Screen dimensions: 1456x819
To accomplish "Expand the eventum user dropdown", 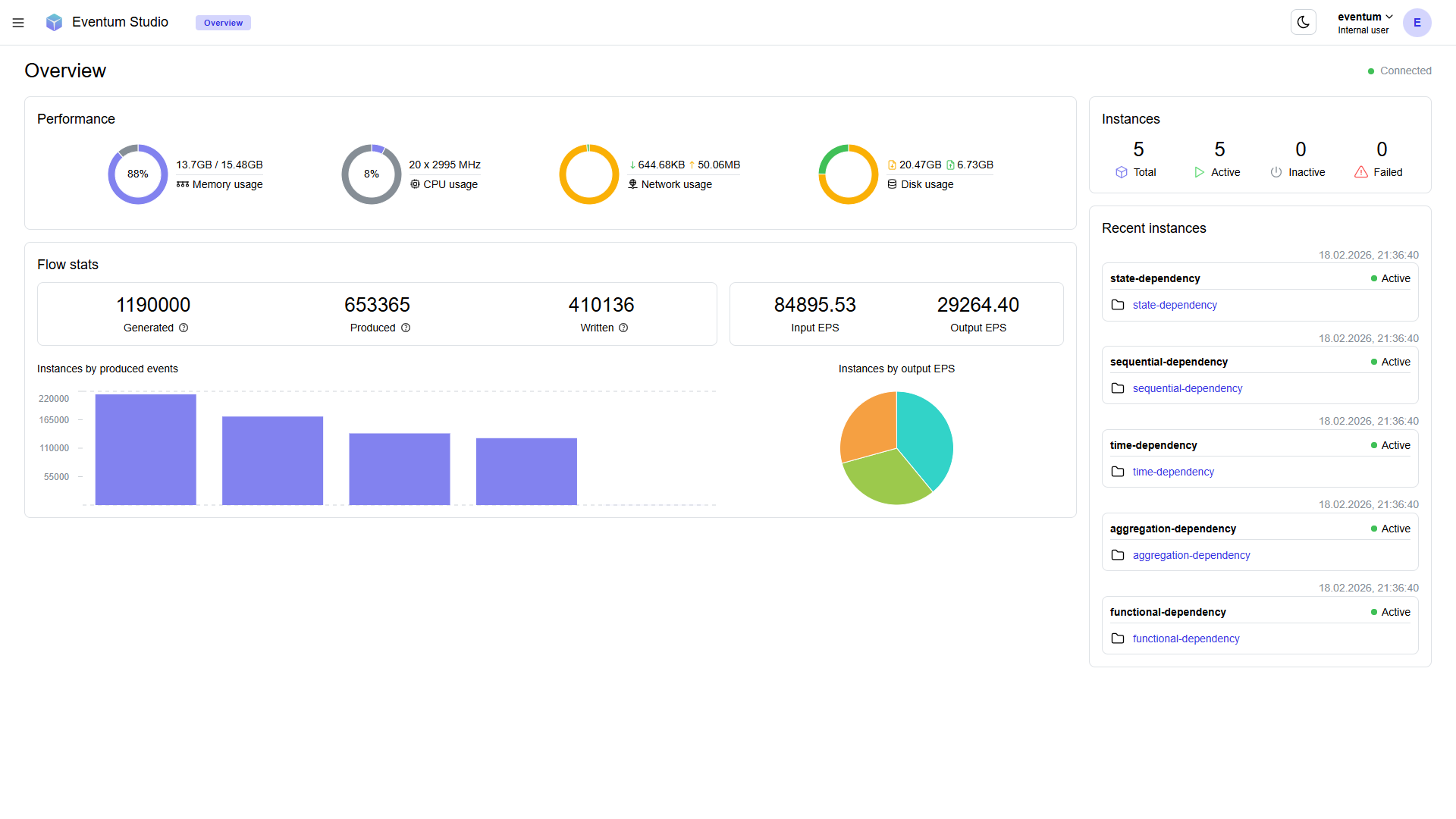I will pos(1364,17).
